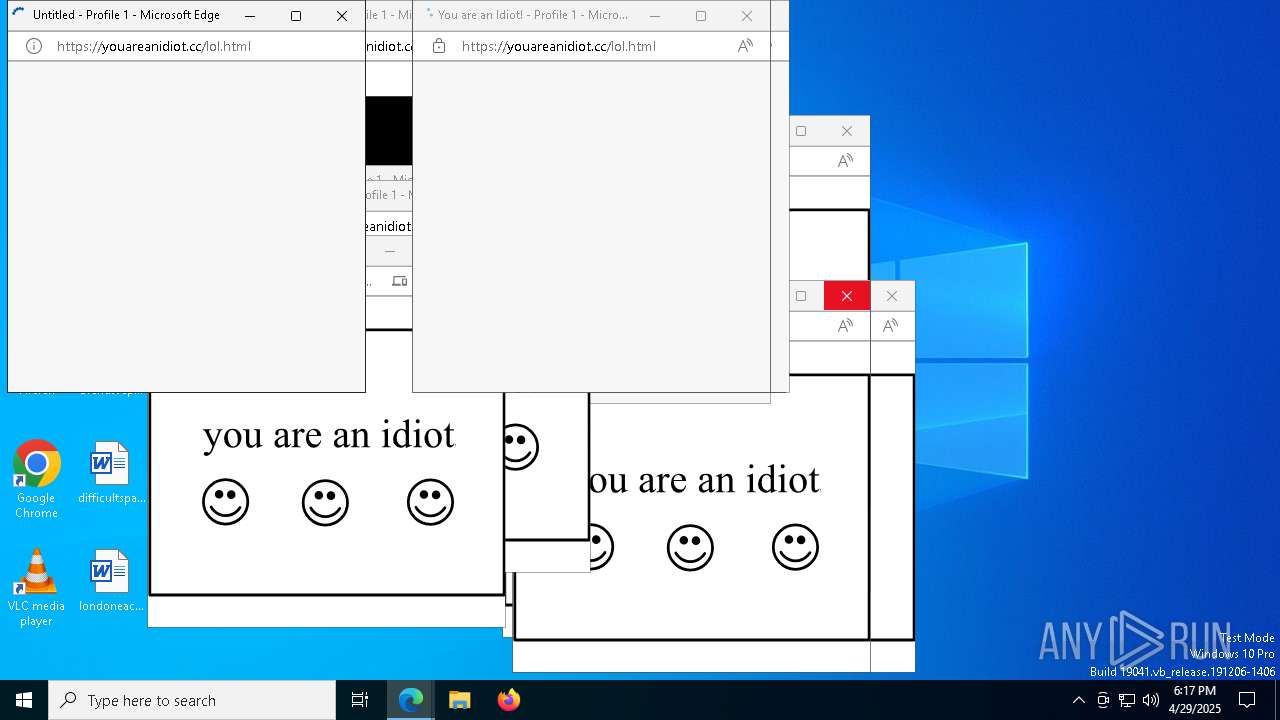Click Untitled - Profile 1 window title
1280x720 pixels.
click(126, 15)
